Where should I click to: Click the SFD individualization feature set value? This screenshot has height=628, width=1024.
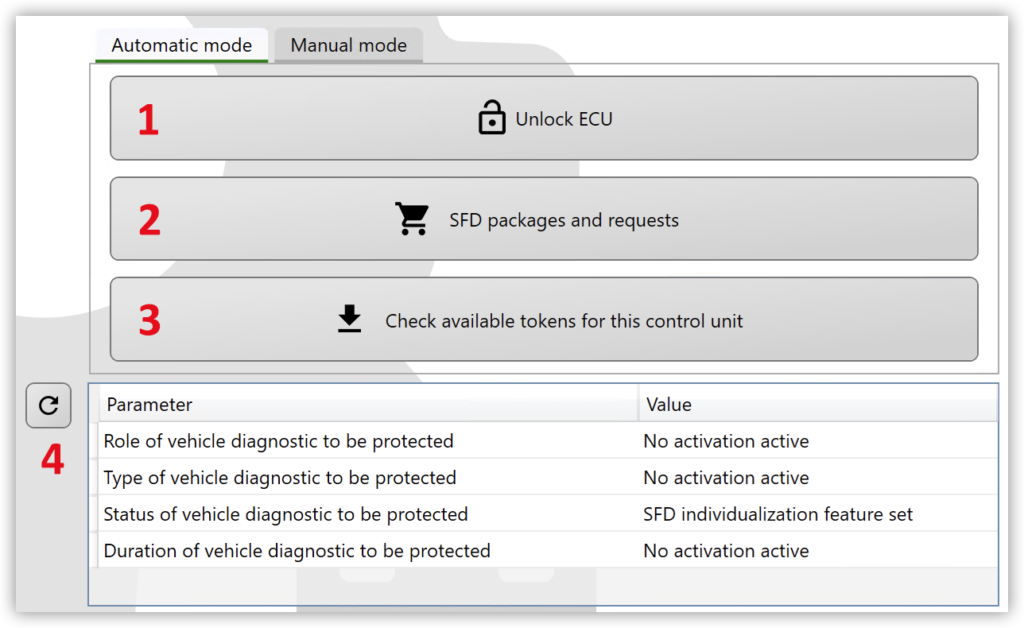(x=777, y=515)
